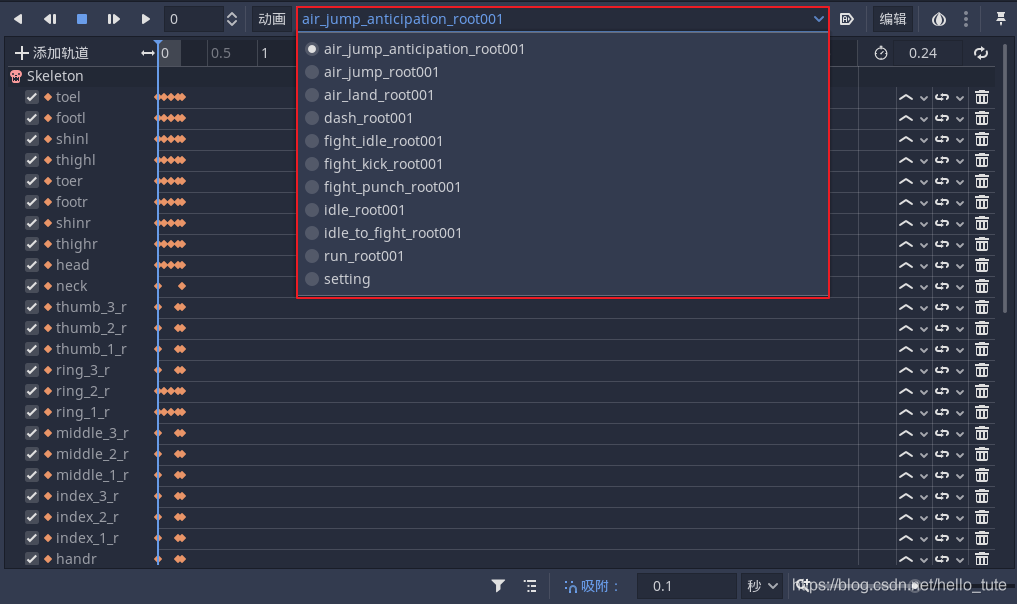
Task: Open interpolation dropdown for ring_3_r track
Action: tap(914, 370)
